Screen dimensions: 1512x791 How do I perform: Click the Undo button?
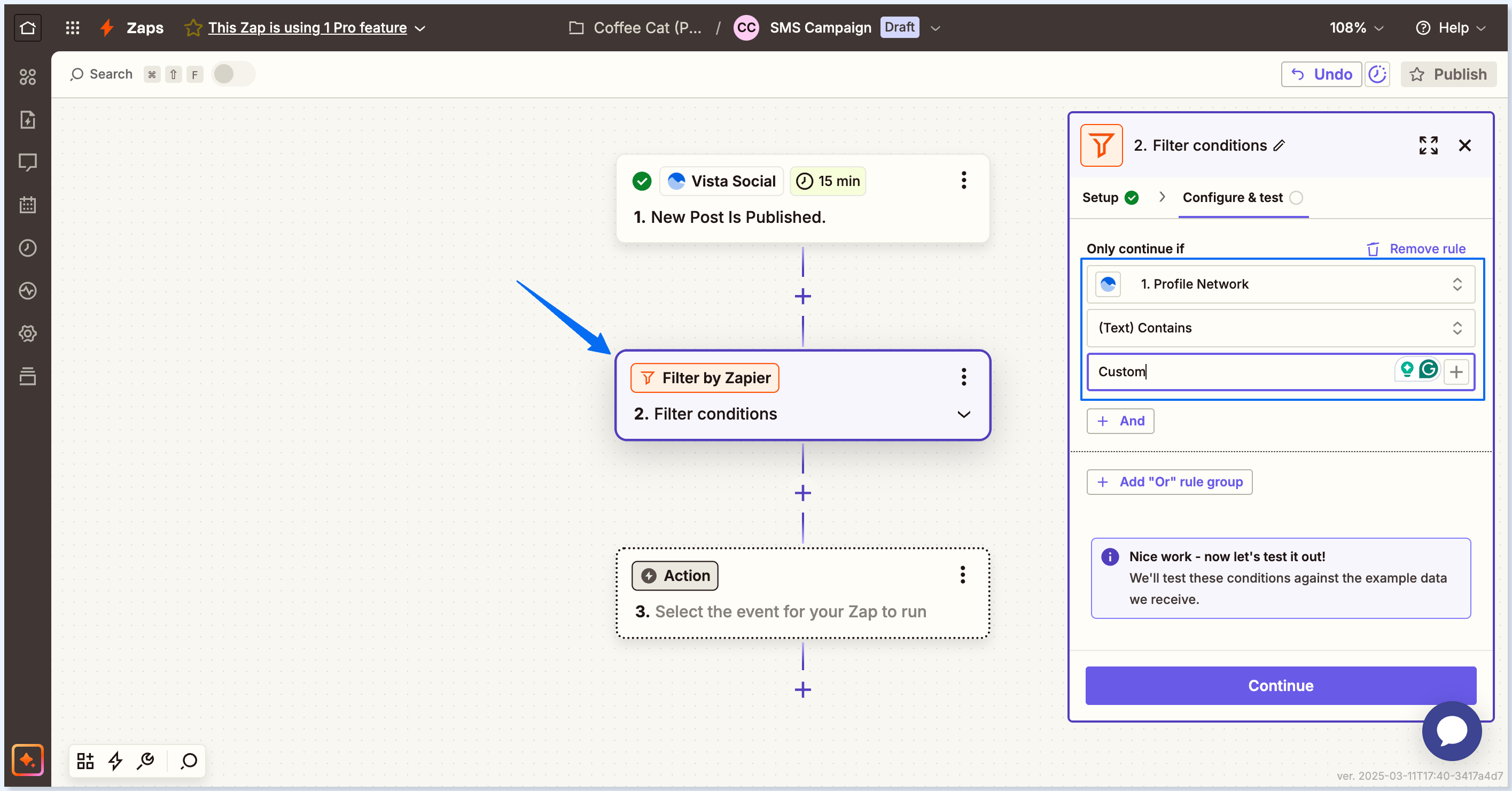click(1321, 74)
